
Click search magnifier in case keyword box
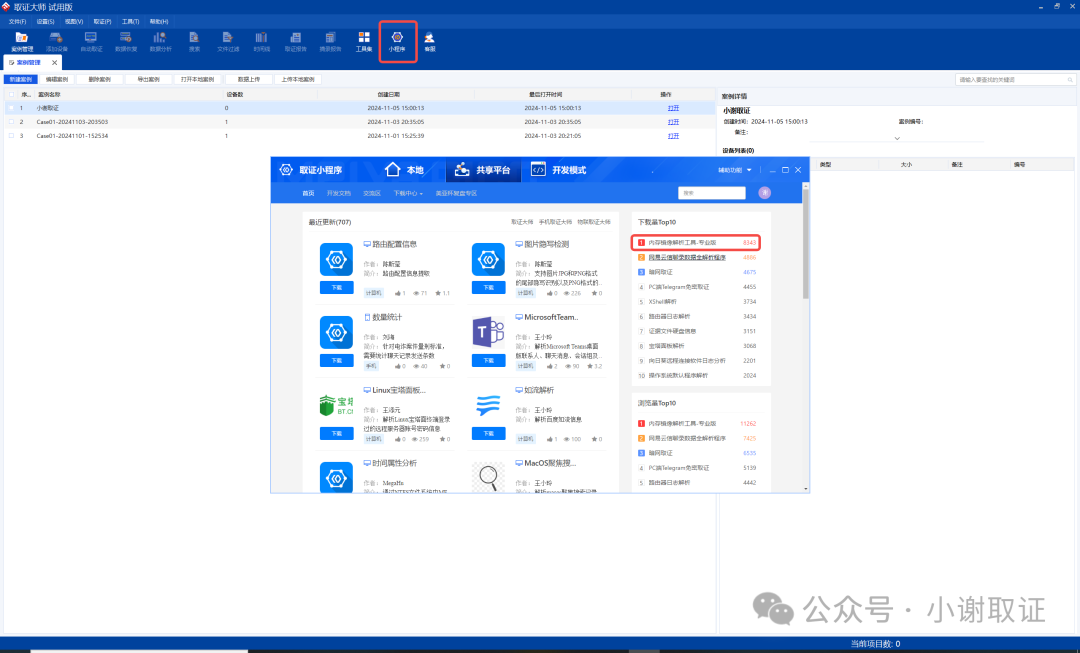click(1070, 80)
